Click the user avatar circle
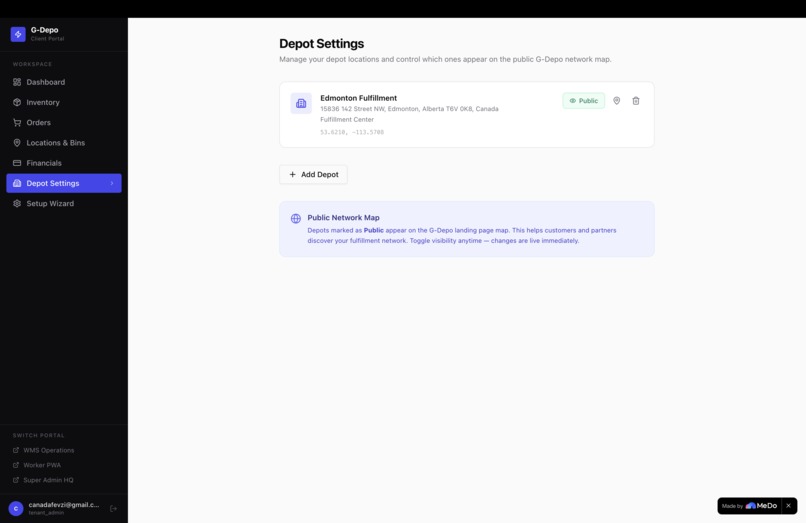806x523 pixels. tap(16, 509)
